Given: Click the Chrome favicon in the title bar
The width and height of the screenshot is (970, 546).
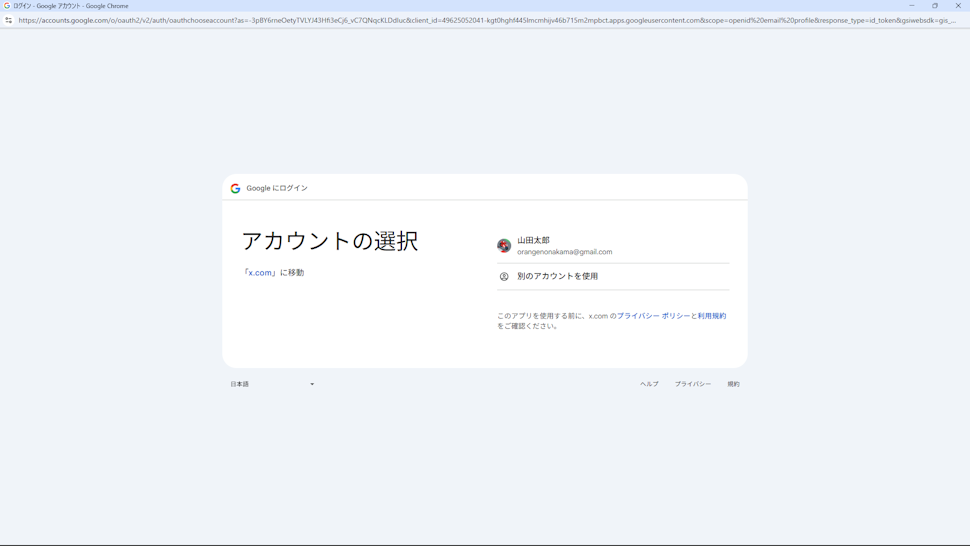Looking at the screenshot, I should coord(7,6).
